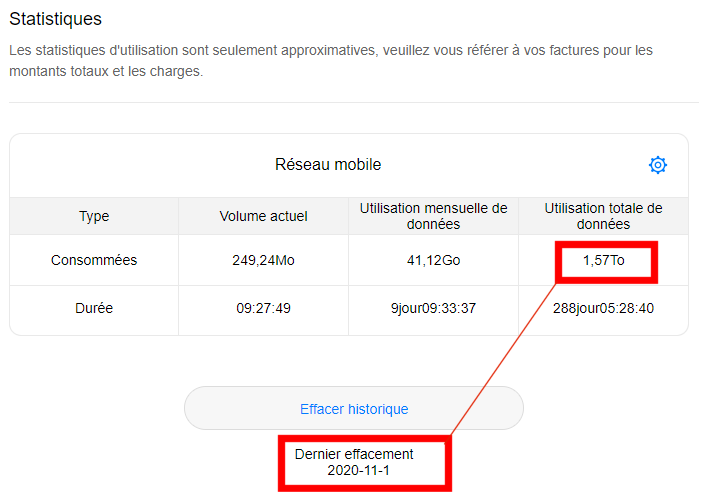
Task: Click the Utilisation totale de données header
Action: click(x=603, y=216)
